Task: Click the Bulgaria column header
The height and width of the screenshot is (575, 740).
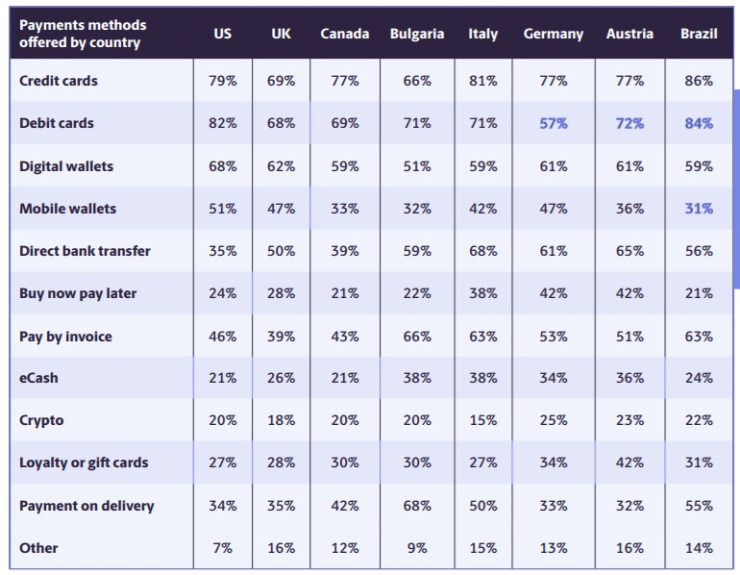Action: (x=417, y=33)
